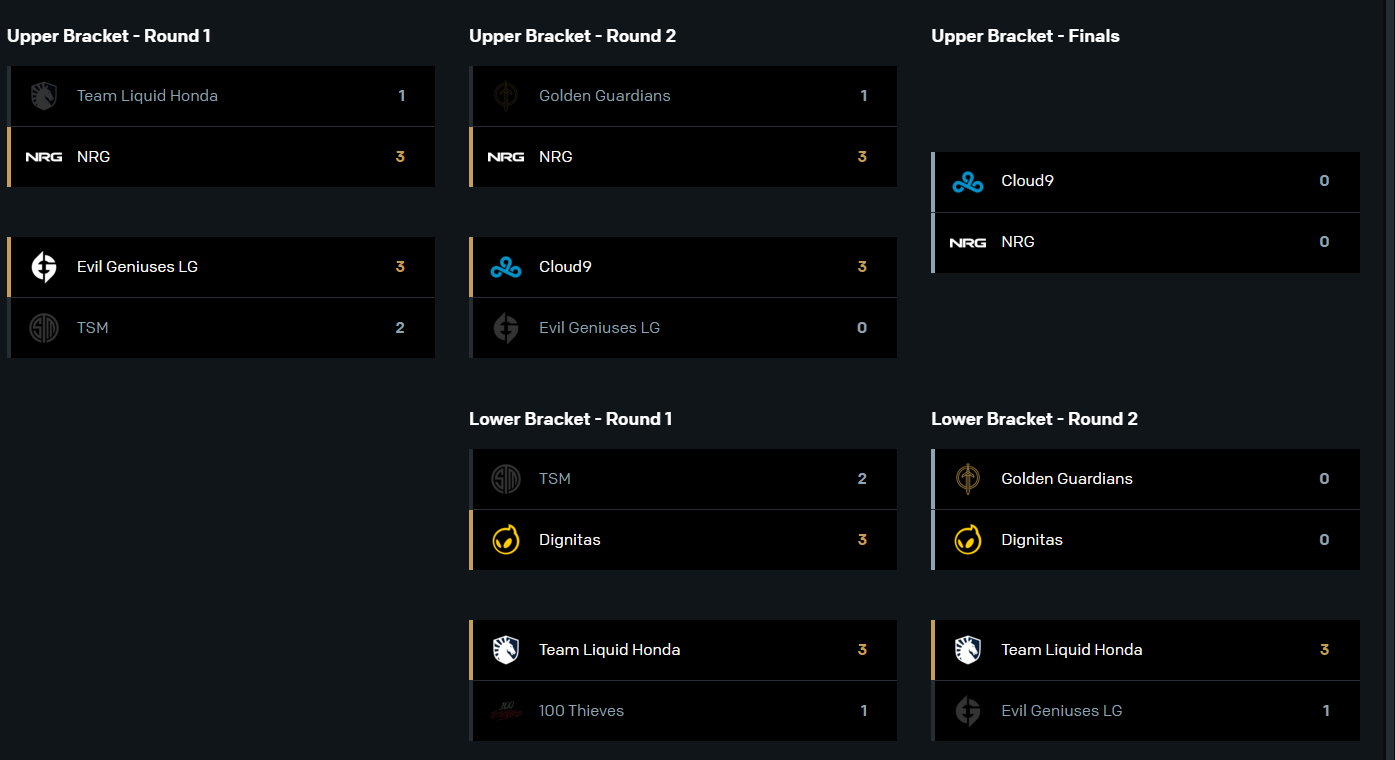Viewport: 1395px width, 760px height.
Task: Select TSM name in Lower Bracket Round 1
Action: [x=555, y=479]
